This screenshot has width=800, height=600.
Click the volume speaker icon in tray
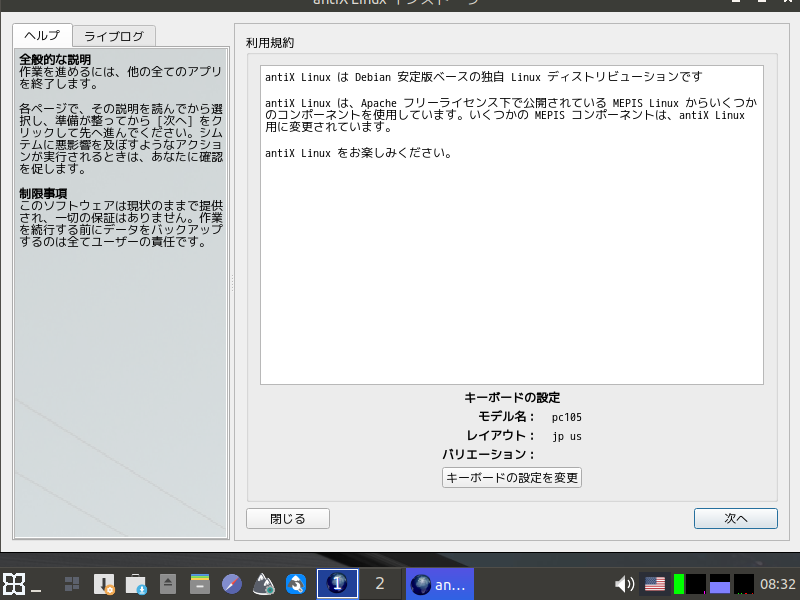624,584
